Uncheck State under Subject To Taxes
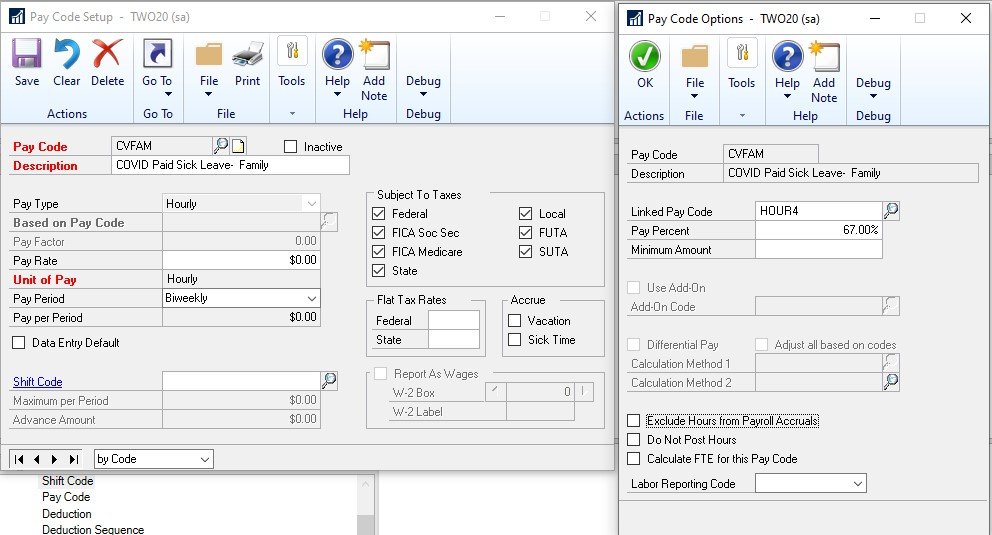The height and width of the screenshot is (535, 992). [378, 271]
